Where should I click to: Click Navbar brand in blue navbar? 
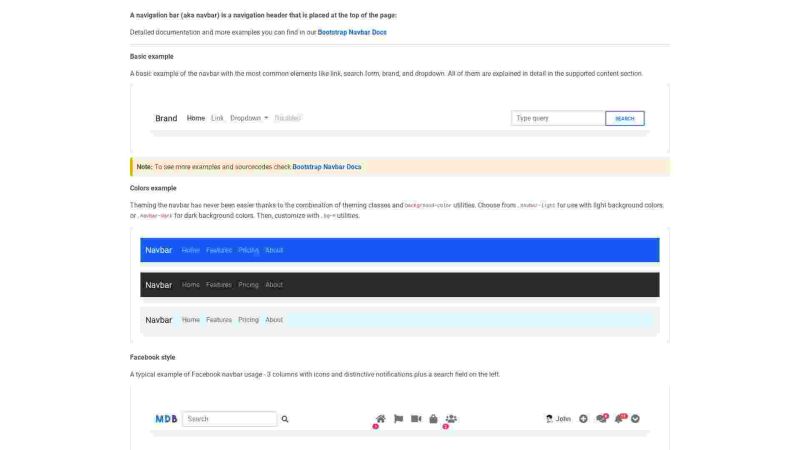pyautogui.click(x=159, y=250)
